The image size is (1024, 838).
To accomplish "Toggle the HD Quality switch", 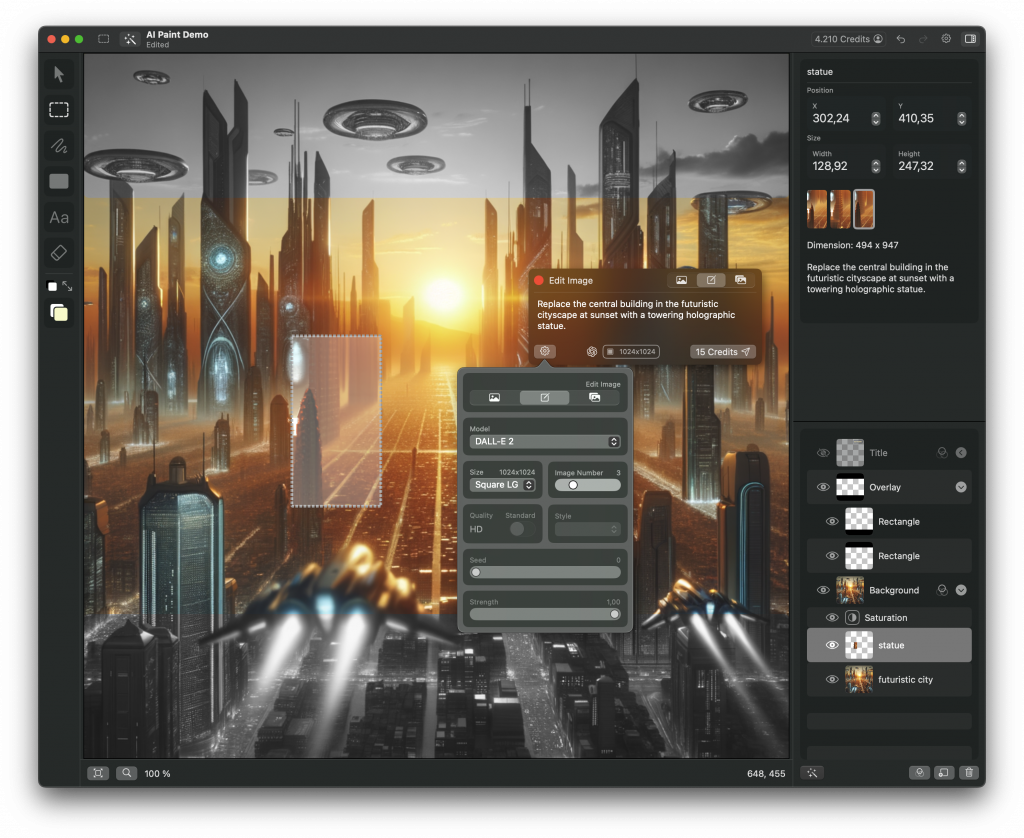I will click(x=517, y=529).
